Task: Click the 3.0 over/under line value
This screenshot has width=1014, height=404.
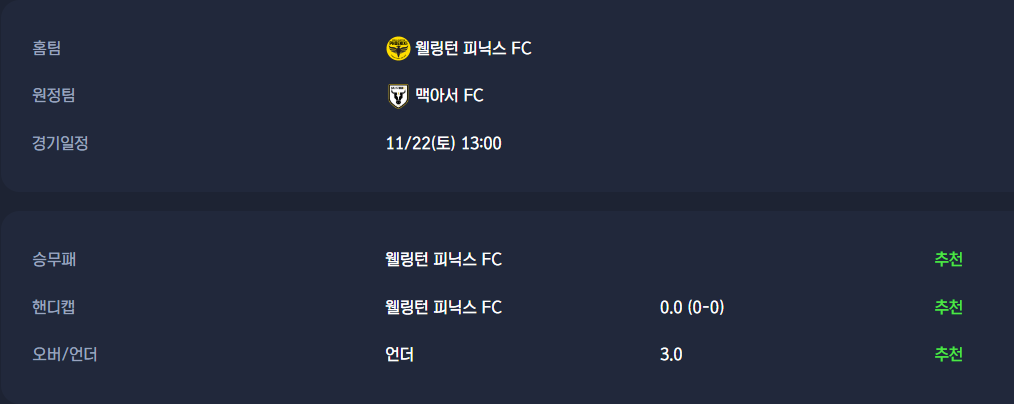Action: 671,354
